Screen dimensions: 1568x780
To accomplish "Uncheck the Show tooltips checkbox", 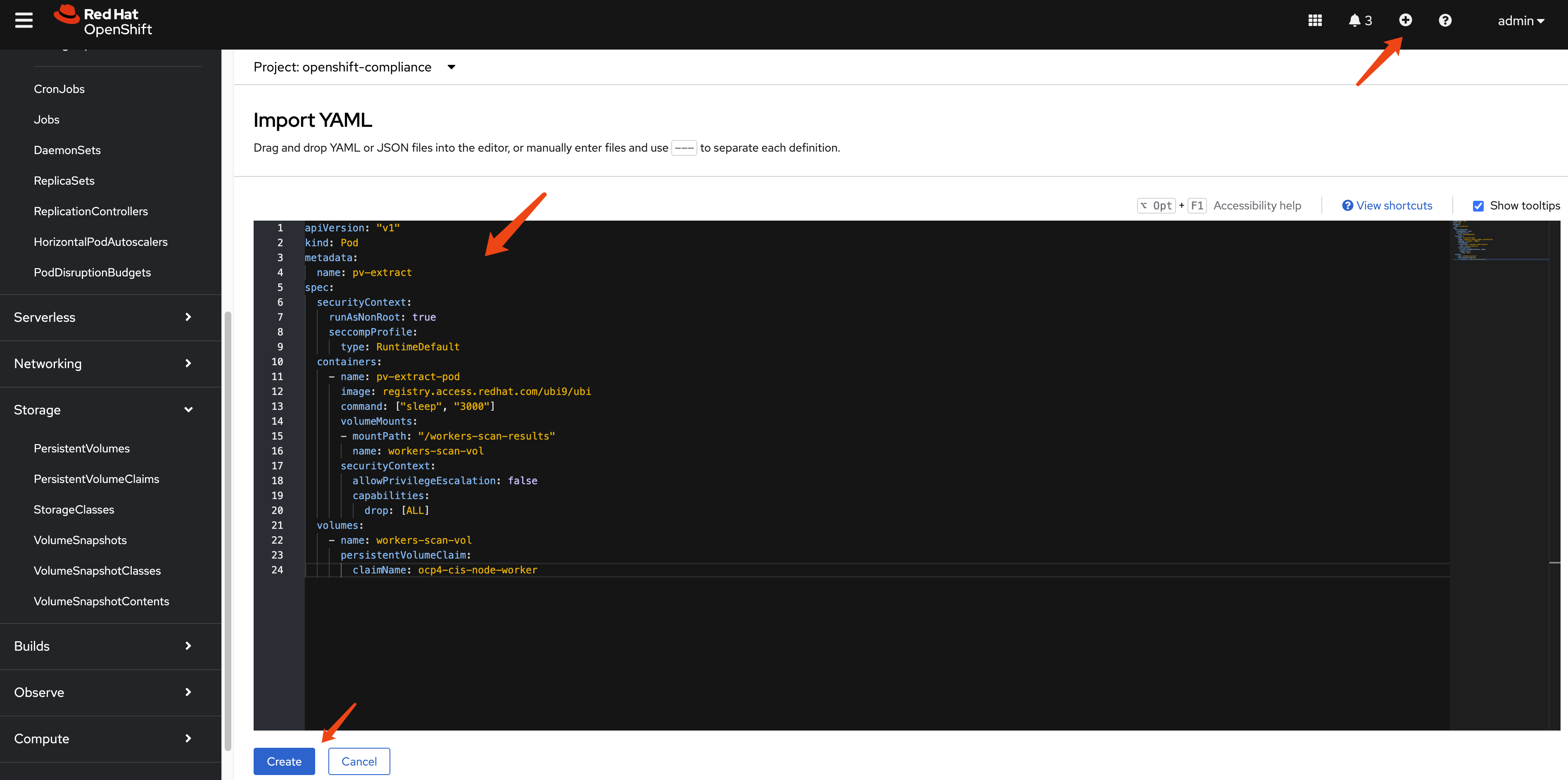I will (1478, 206).
